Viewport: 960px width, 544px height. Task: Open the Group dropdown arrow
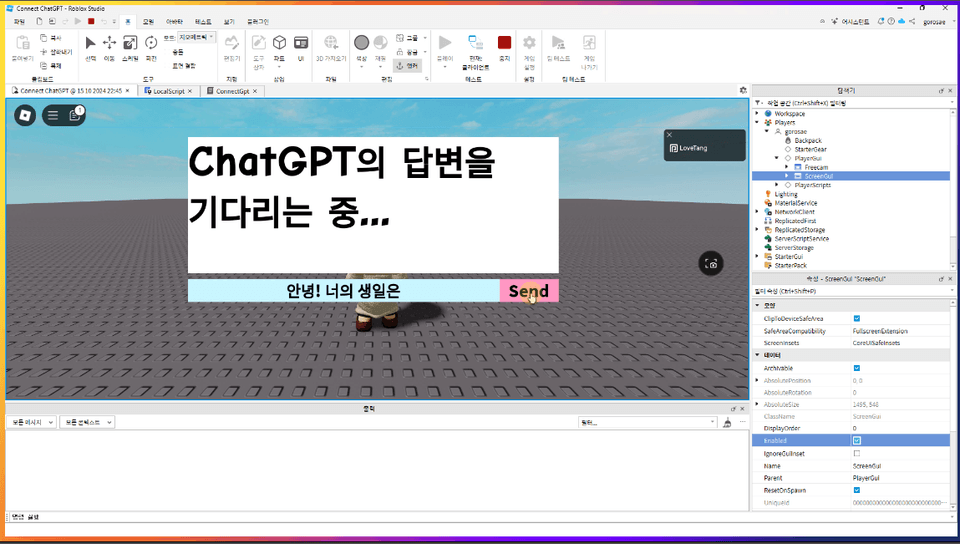(x=425, y=38)
